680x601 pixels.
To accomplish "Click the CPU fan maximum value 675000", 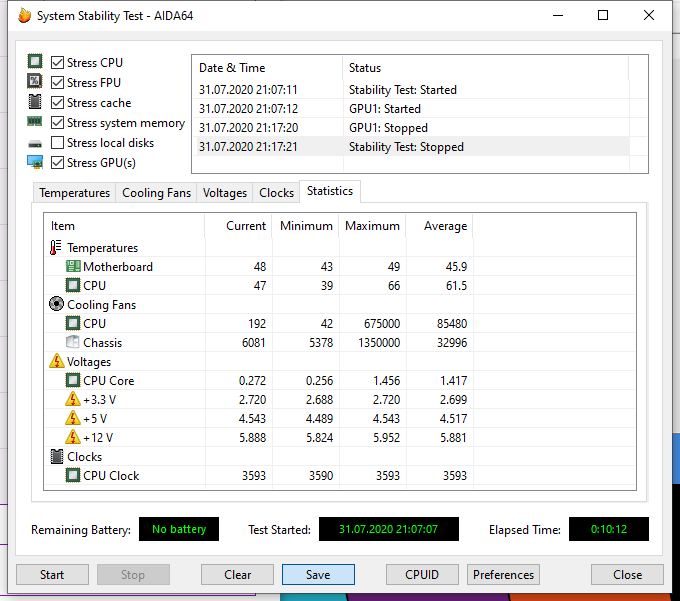I will pos(382,323).
